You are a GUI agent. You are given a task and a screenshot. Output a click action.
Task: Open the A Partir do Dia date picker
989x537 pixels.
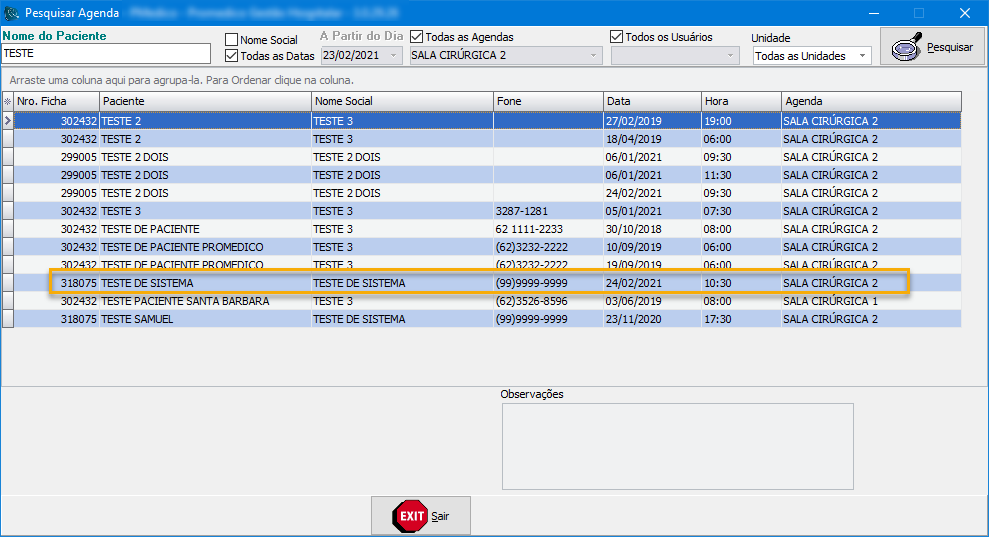tap(394, 56)
